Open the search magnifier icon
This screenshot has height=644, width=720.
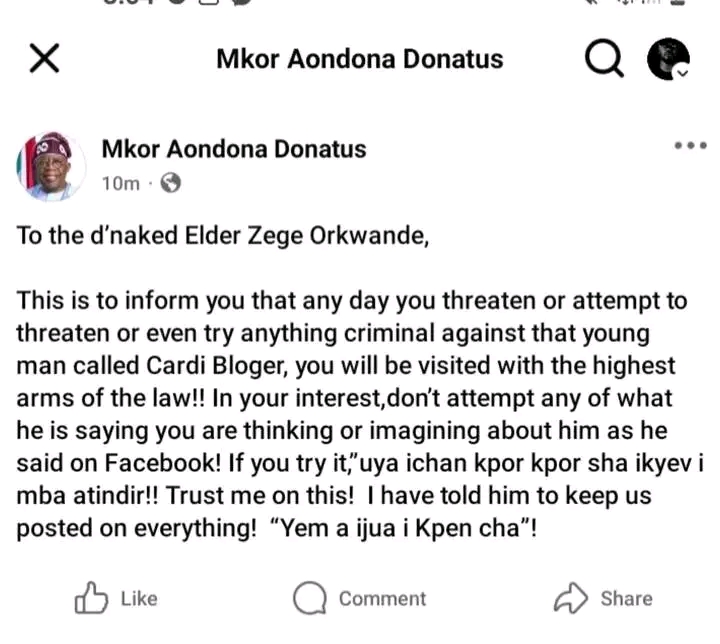click(x=604, y=60)
